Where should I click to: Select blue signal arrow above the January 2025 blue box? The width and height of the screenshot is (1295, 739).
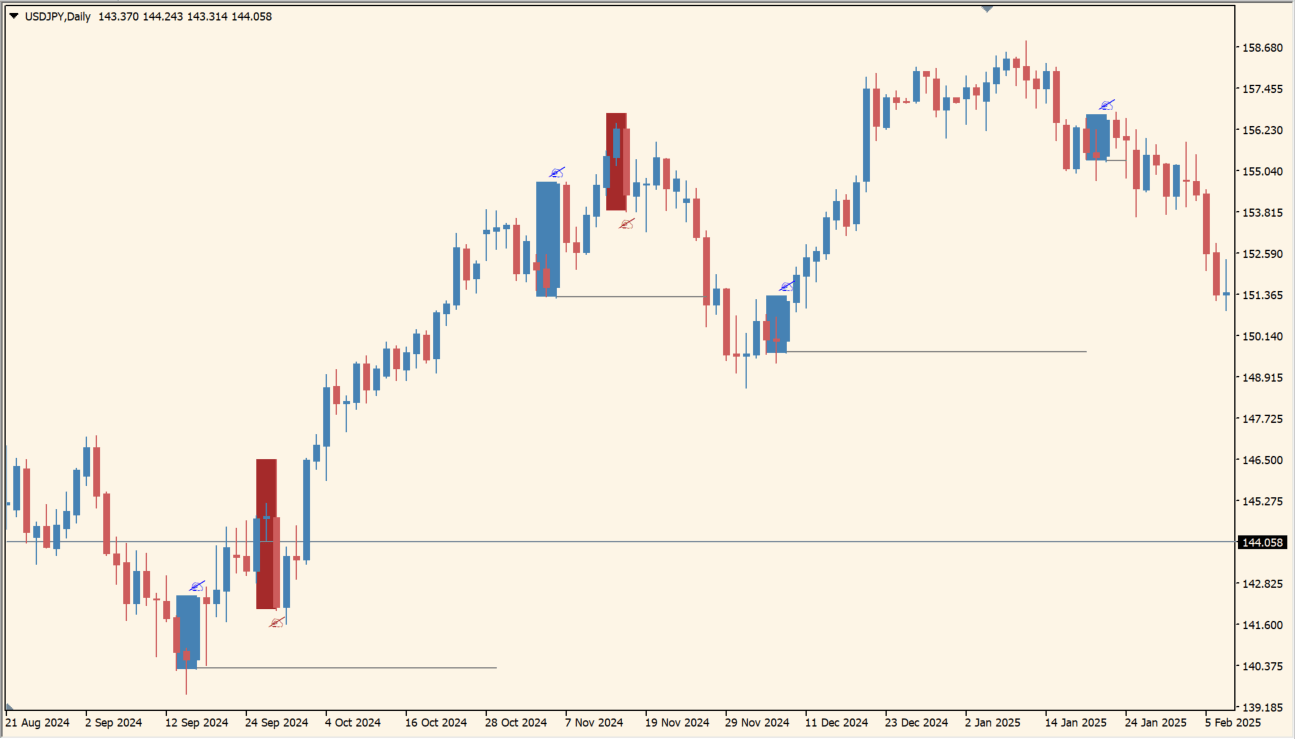click(1106, 105)
